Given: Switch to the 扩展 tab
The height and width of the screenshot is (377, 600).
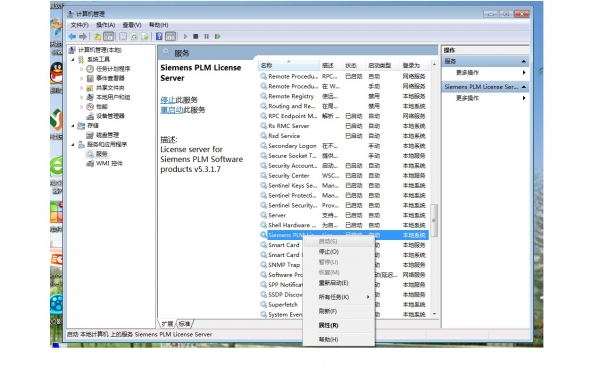Looking at the screenshot, I should 167,324.
